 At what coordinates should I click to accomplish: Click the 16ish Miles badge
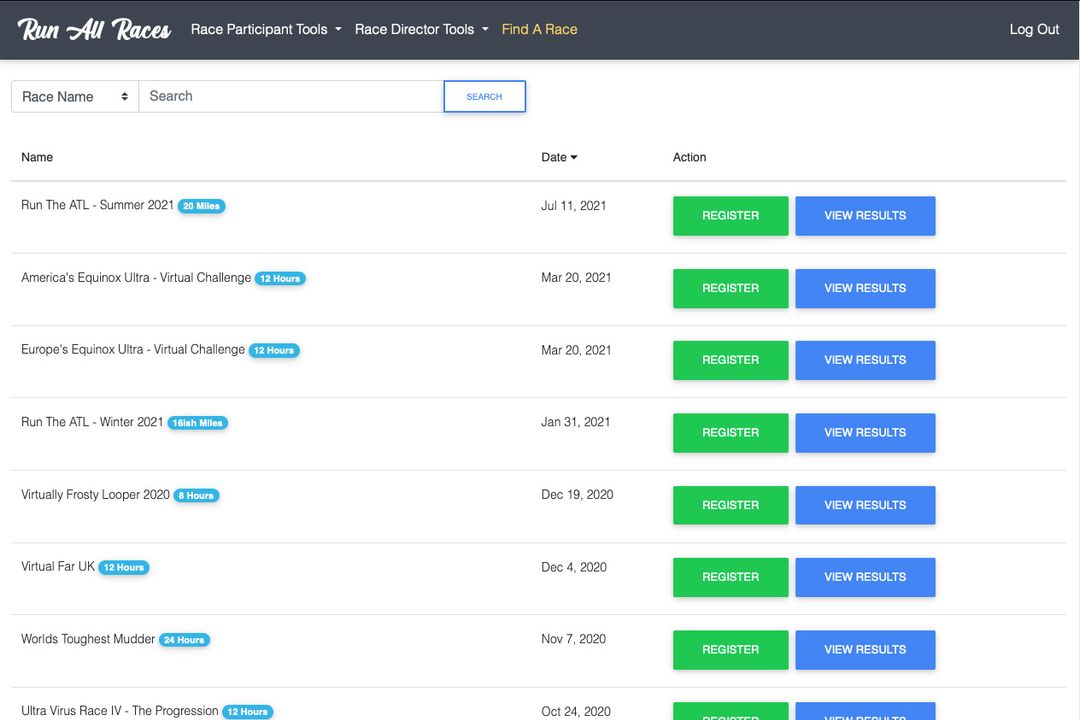197,422
